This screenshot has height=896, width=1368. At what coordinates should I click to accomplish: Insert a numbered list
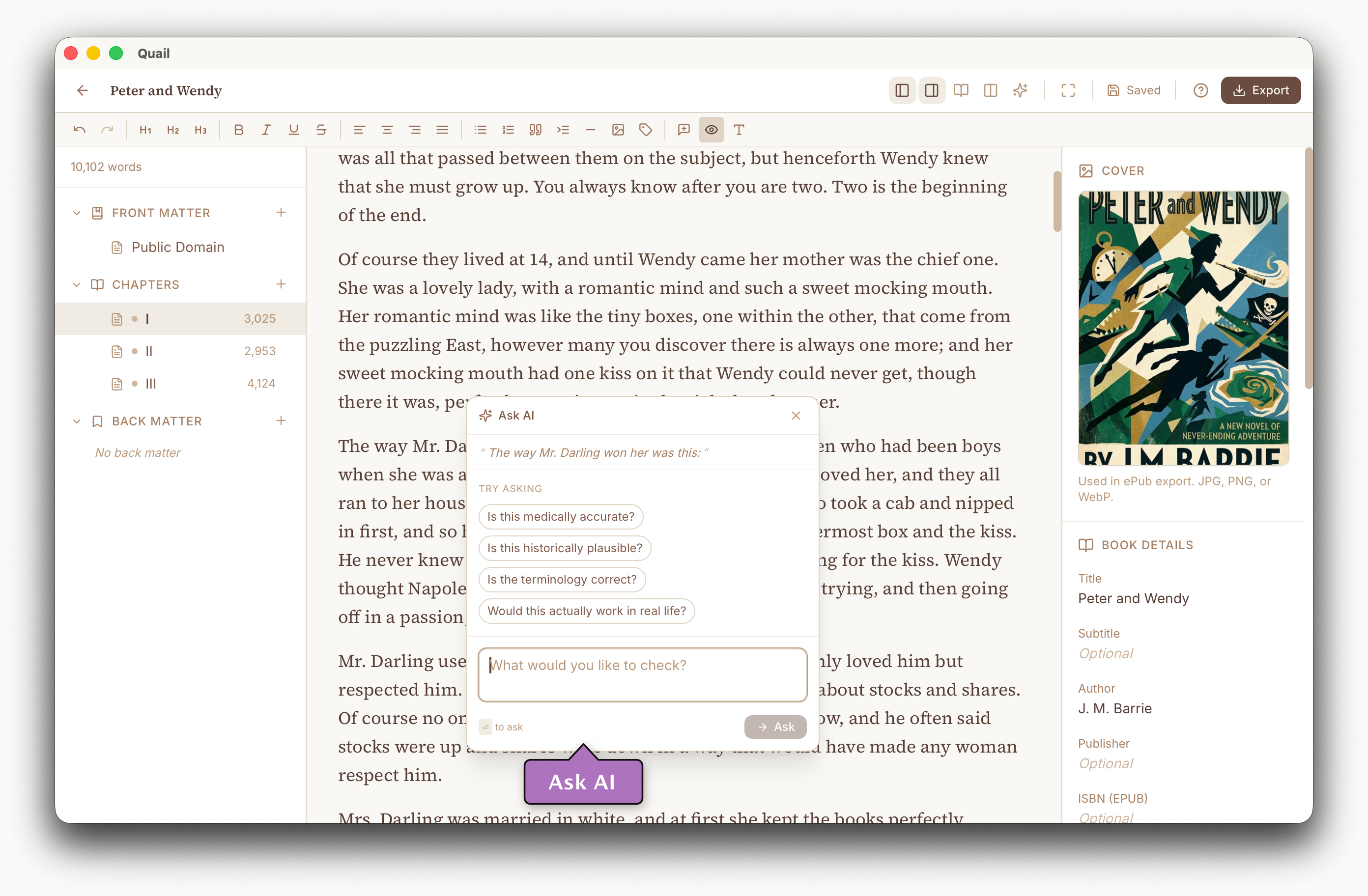click(x=508, y=130)
